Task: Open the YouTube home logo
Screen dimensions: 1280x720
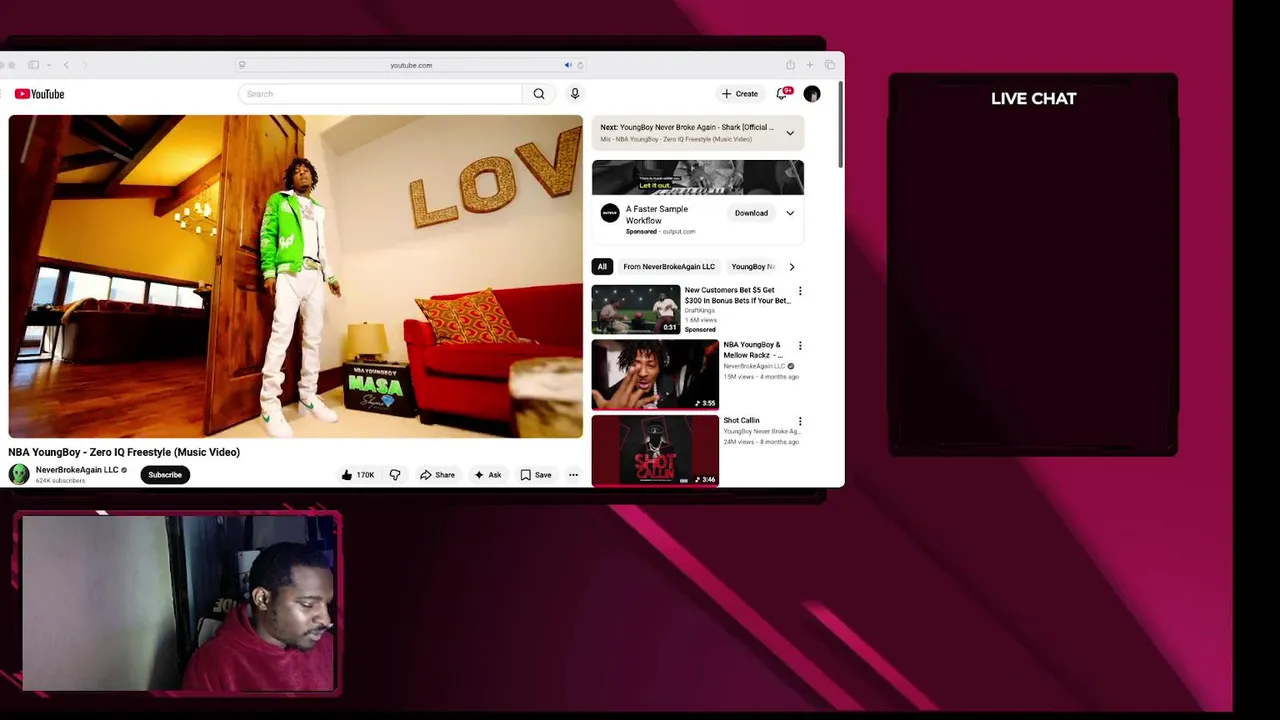Action: [40, 94]
